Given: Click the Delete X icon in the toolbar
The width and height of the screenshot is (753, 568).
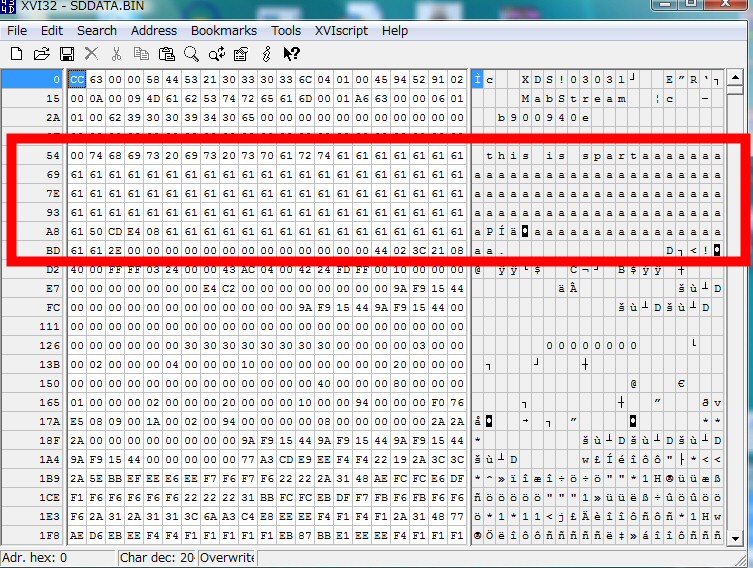Looking at the screenshot, I should tap(91, 53).
